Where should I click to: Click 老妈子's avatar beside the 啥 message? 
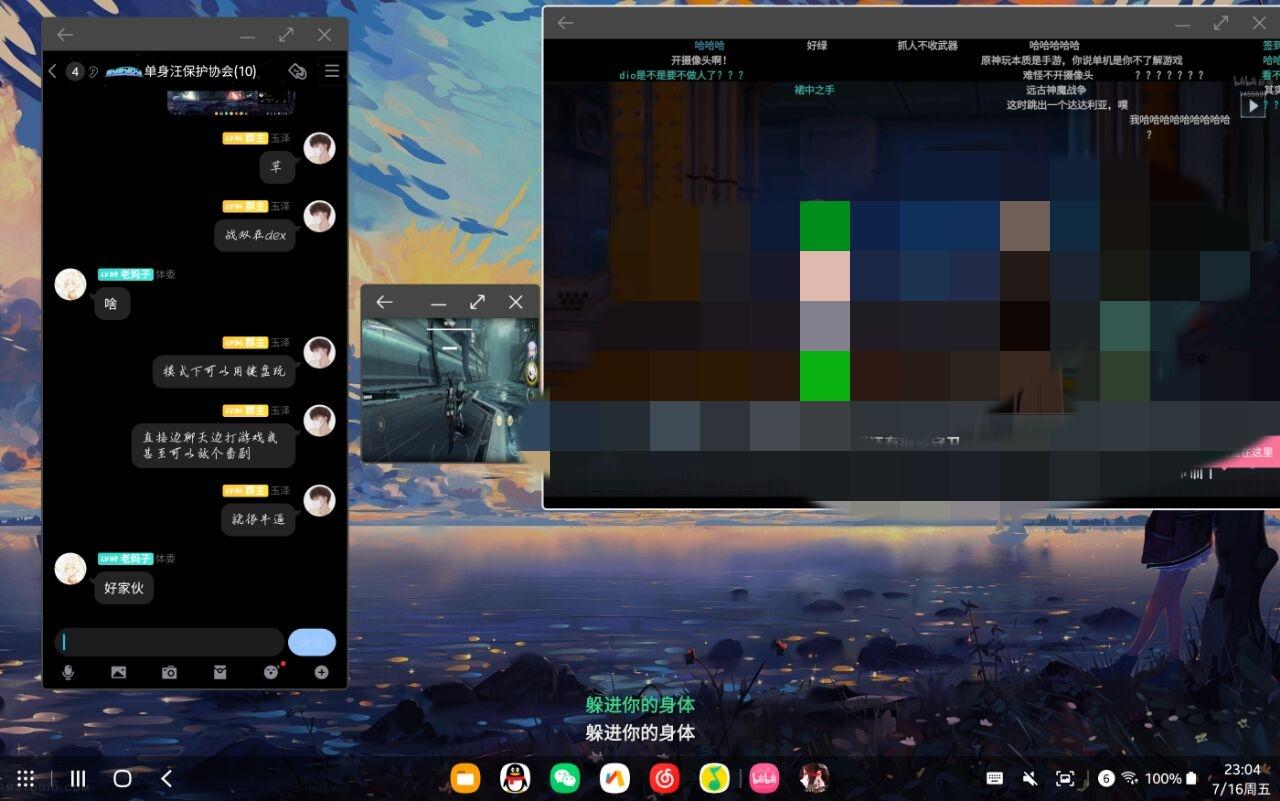pyautogui.click(x=70, y=284)
